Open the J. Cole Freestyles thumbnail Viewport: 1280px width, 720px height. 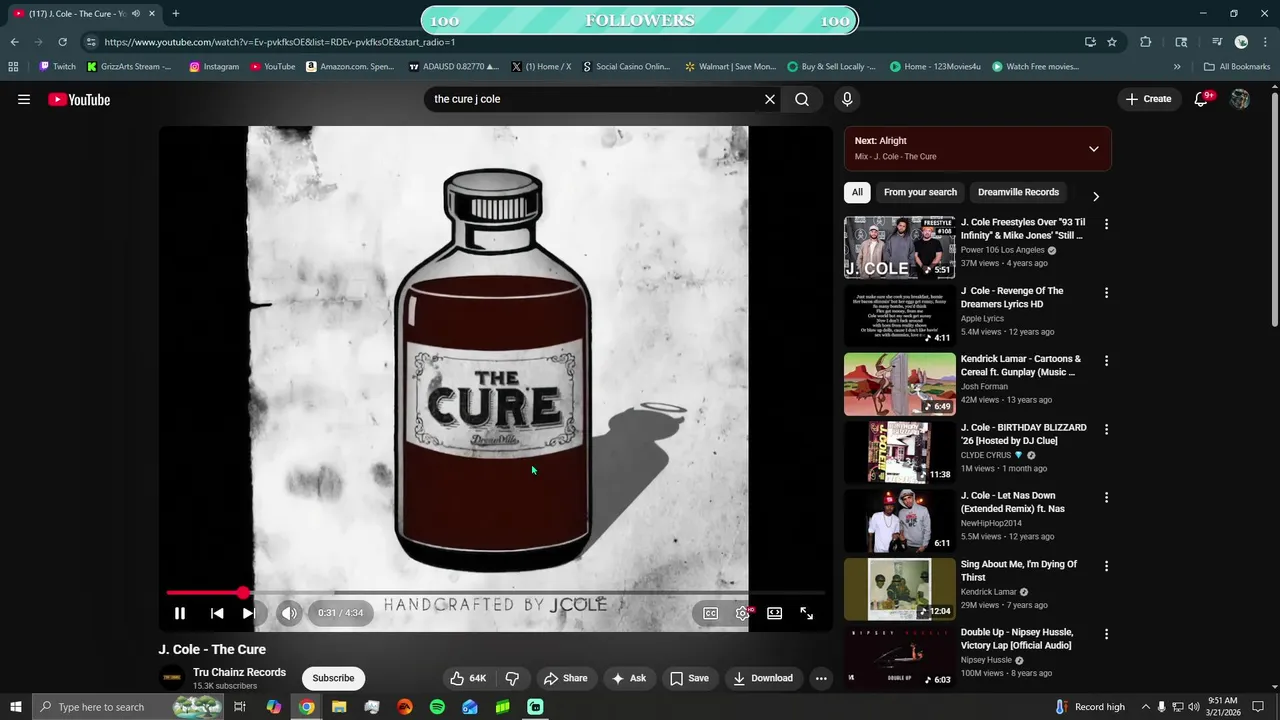tap(900, 248)
